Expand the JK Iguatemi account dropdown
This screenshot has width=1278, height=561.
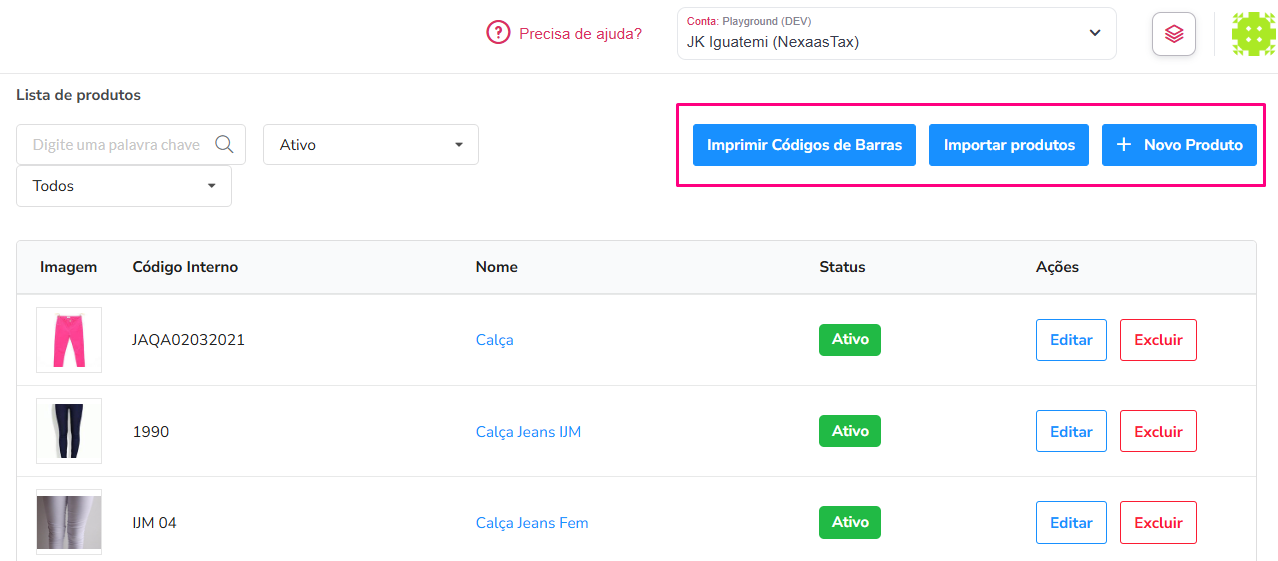[897, 33]
